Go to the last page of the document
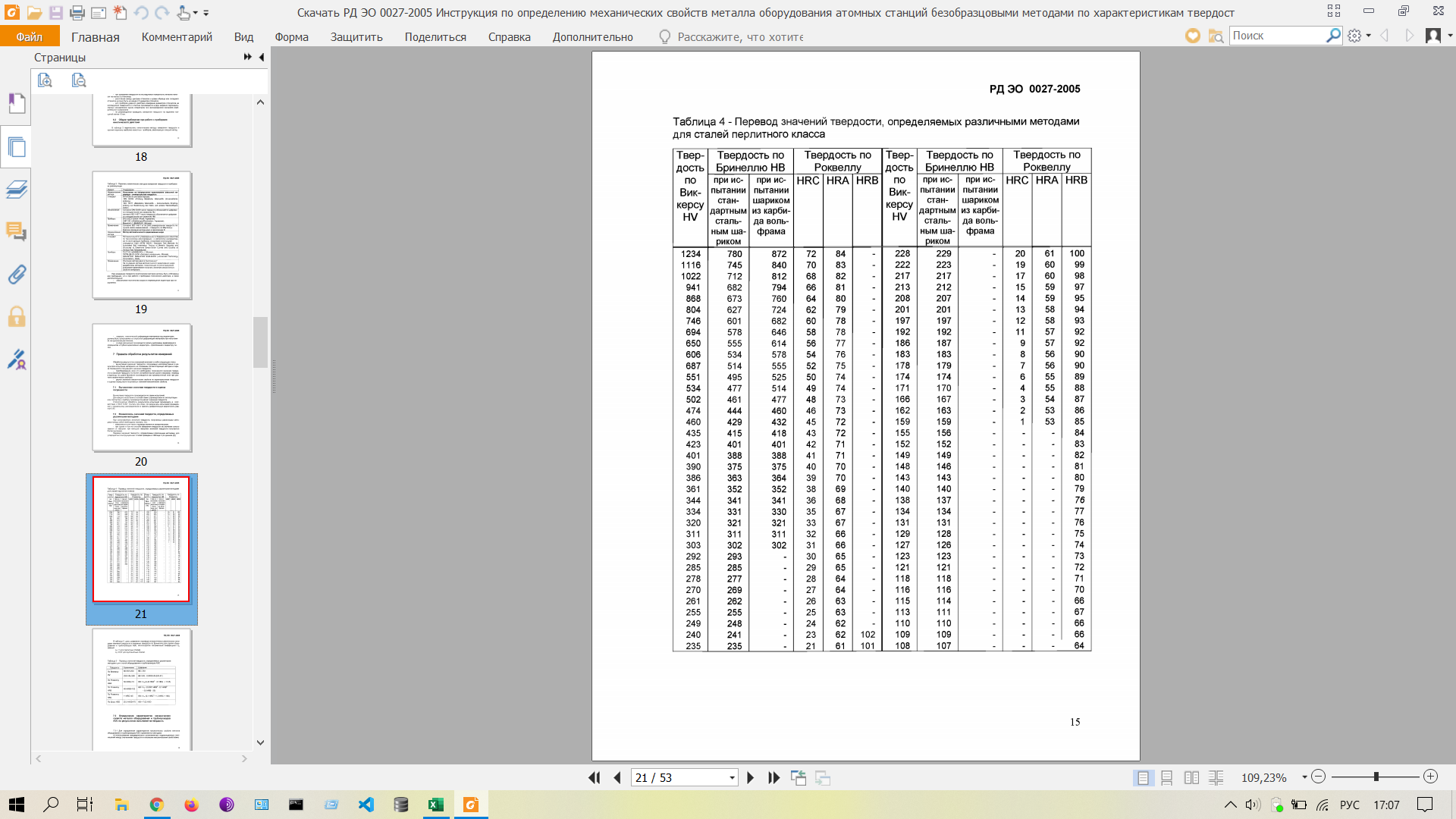 [x=773, y=778]
